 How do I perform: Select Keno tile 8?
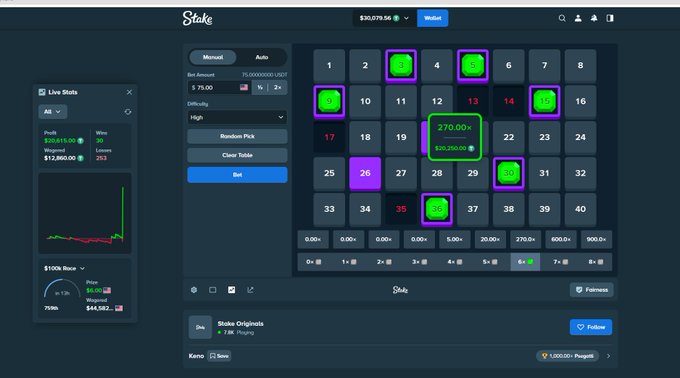(580, 65)
